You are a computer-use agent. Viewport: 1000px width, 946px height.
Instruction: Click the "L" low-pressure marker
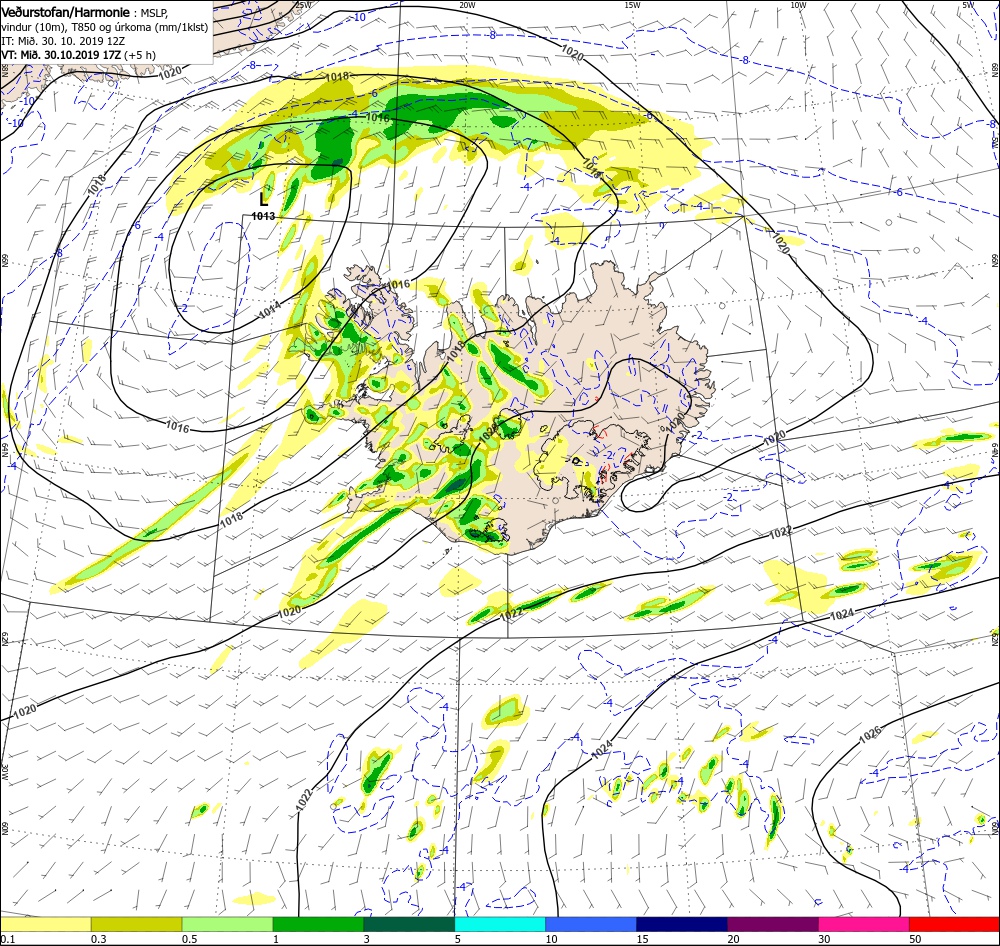pos(263,199)
